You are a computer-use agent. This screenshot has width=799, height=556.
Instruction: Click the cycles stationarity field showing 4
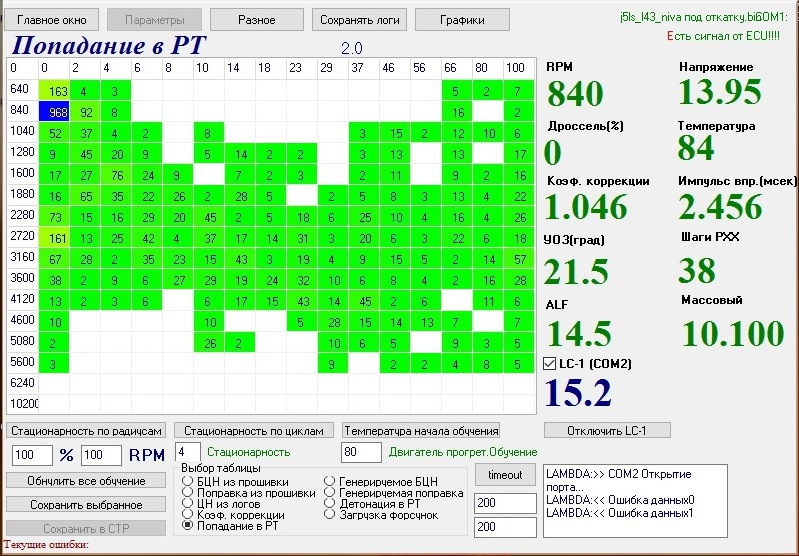[188, 452]
